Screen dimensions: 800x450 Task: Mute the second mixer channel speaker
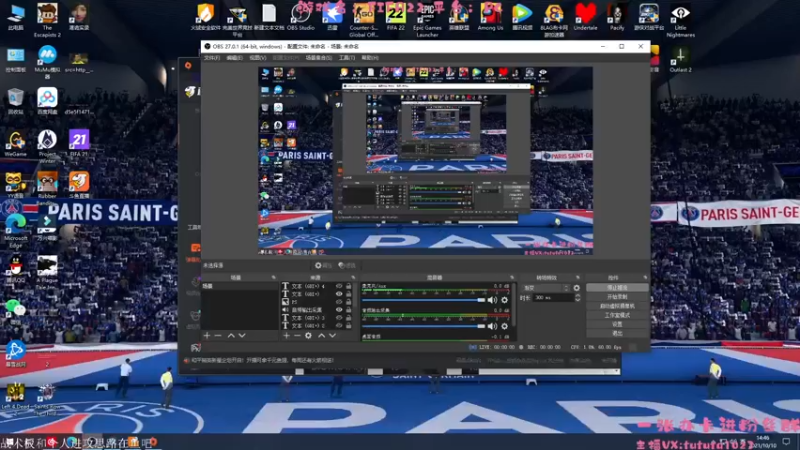492,326
